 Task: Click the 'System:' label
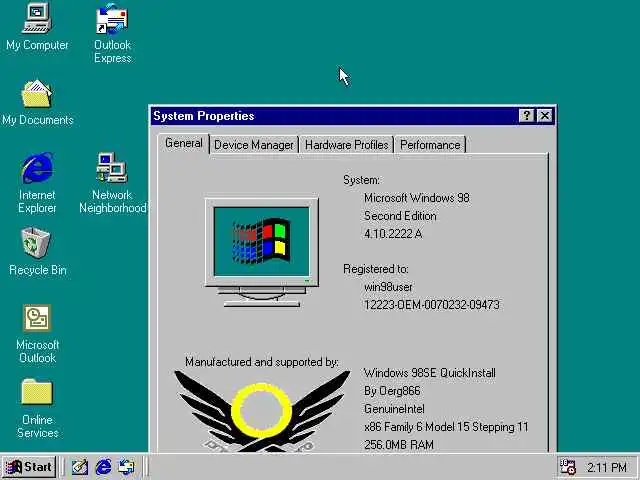[361, 180]
